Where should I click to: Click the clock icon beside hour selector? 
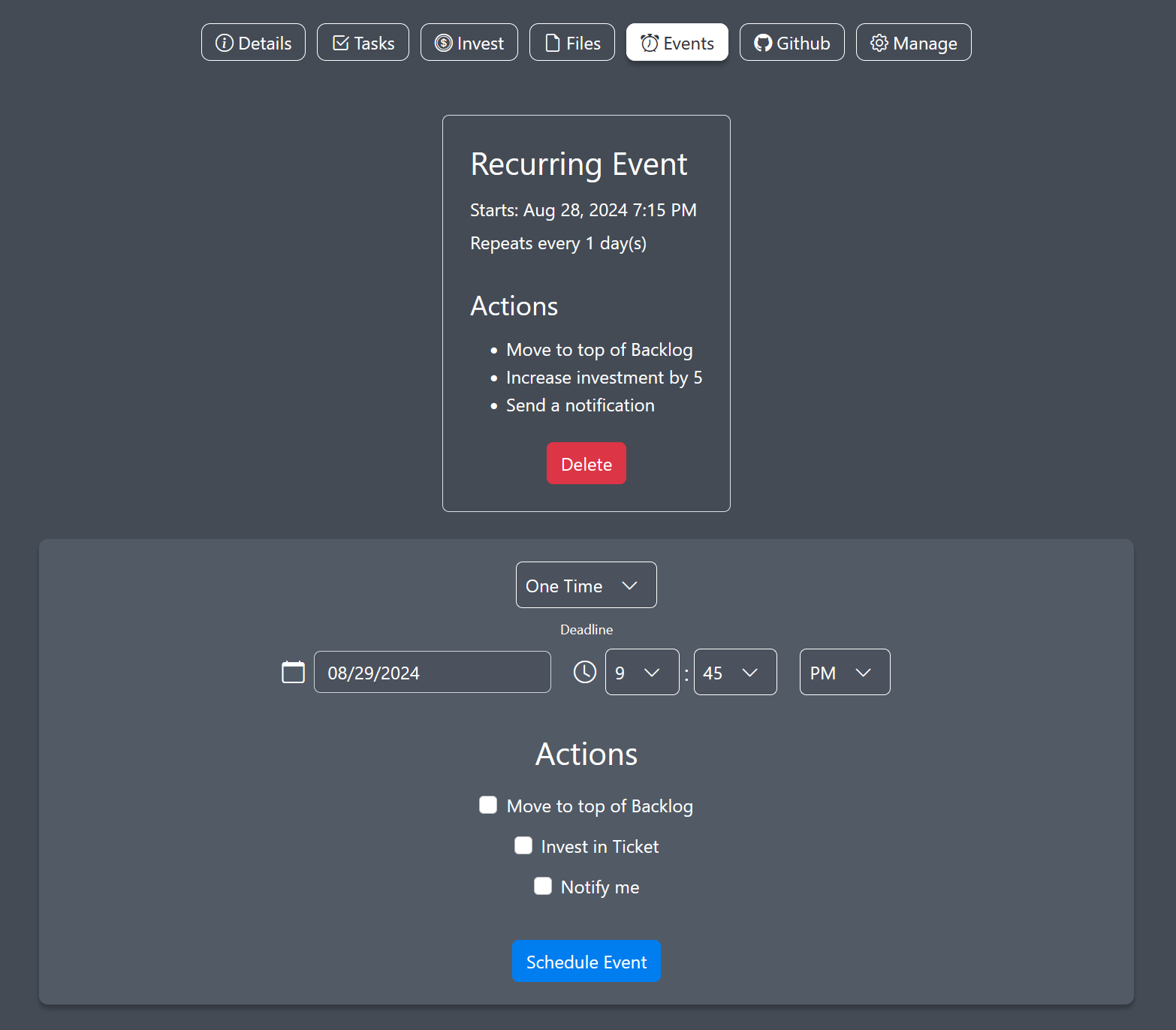(x=585, y=672)
